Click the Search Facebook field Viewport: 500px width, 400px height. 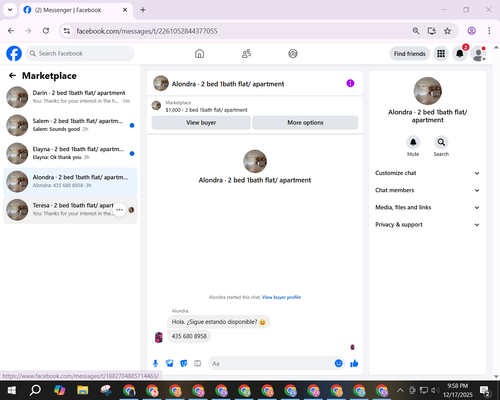(x=80, y=53)
